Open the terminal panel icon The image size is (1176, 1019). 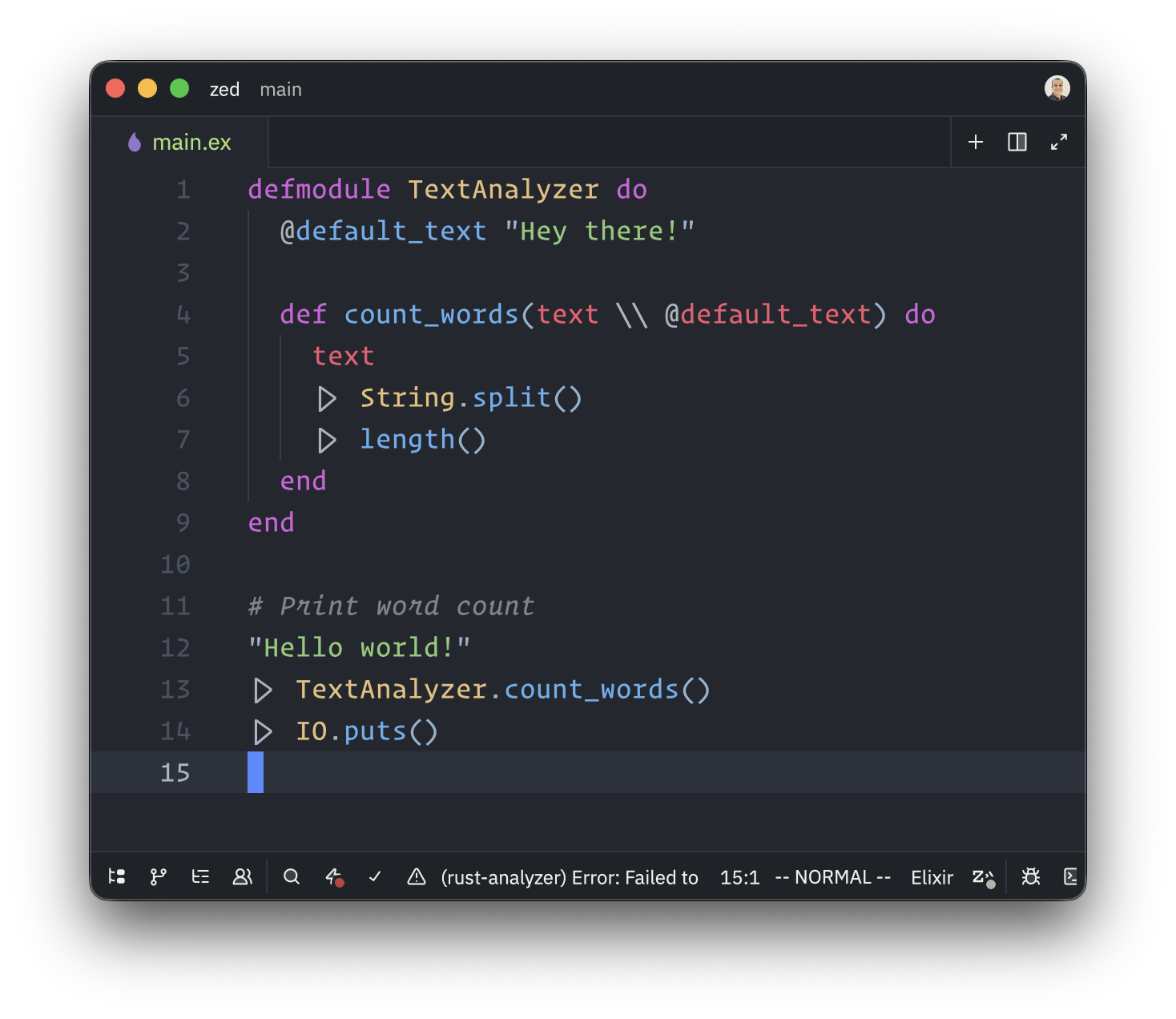point(1070,876)
